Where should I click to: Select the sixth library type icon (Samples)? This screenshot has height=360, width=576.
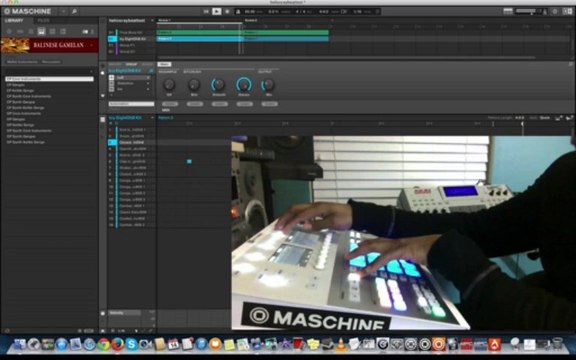(x=63, y=32)
